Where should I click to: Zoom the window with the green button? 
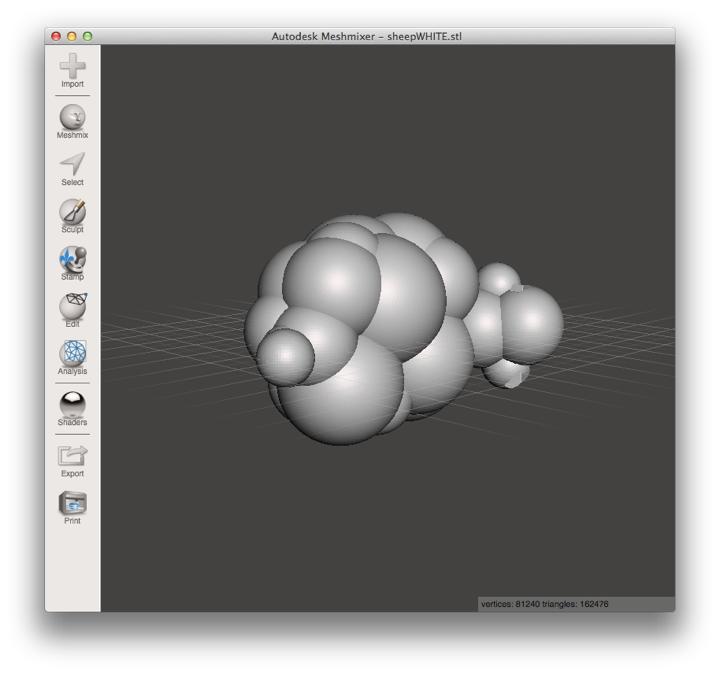[88, 36]
